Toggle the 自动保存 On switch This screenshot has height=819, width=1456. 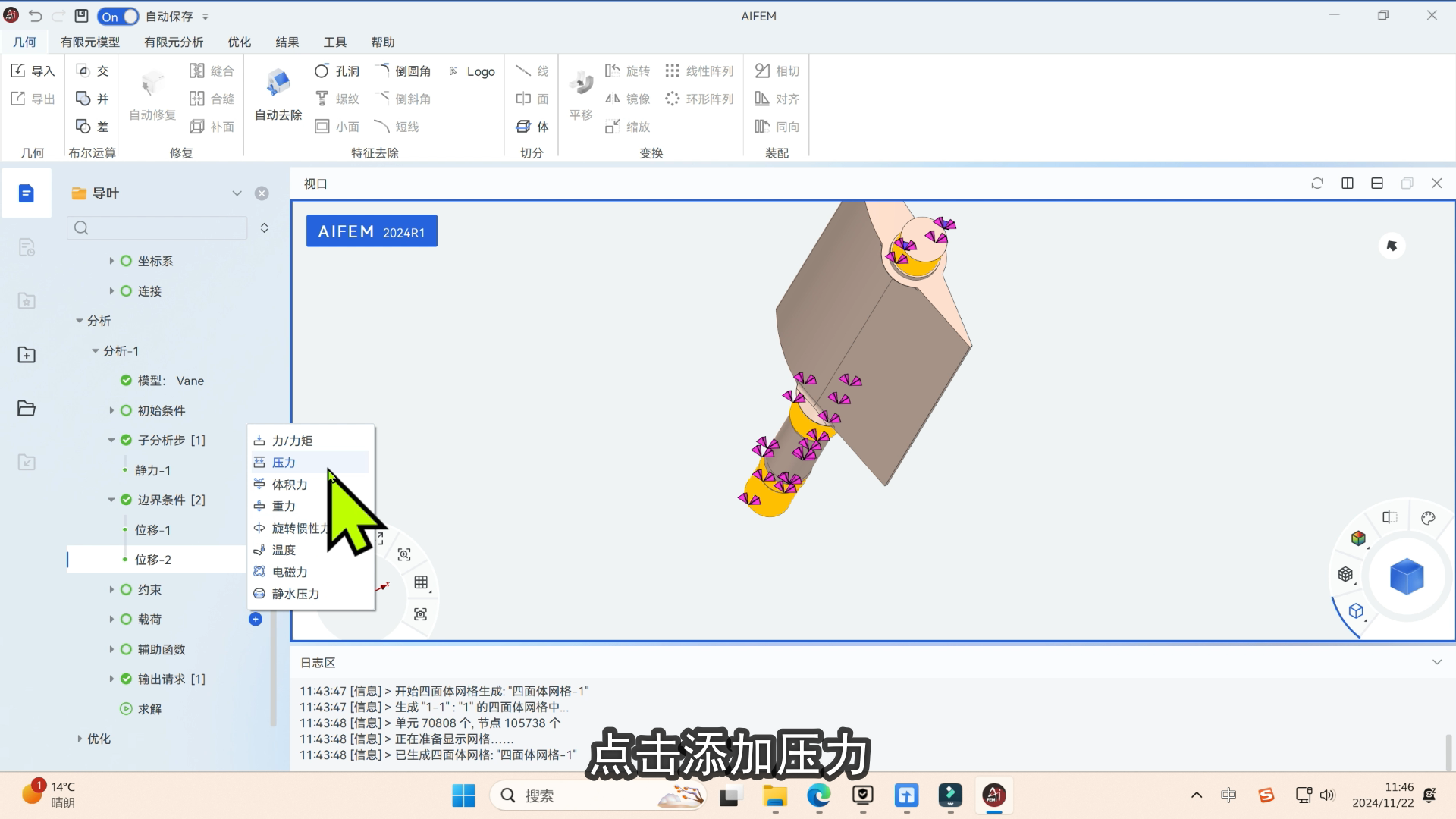pos(118,16)
